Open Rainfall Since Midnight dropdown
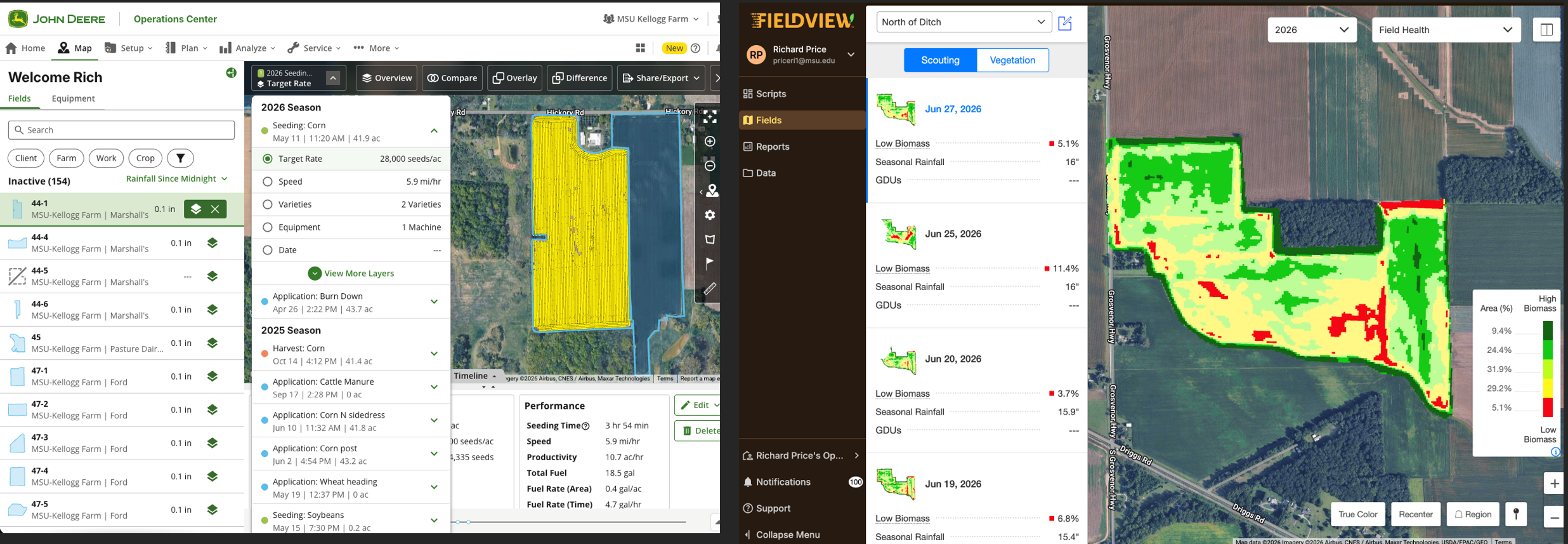The image size is (1568, 544). coord(177,179)
